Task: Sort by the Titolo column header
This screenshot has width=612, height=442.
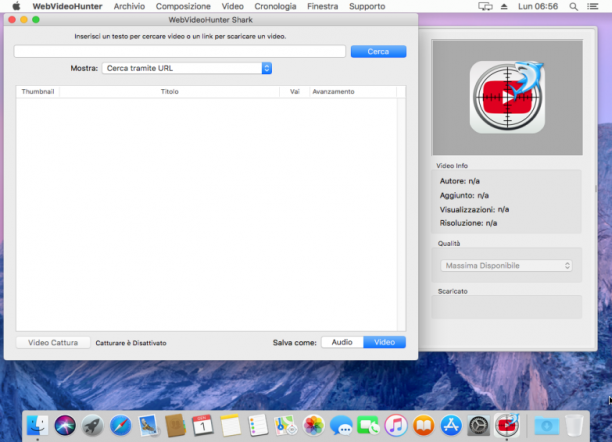Action: click(x=169, y=91)
